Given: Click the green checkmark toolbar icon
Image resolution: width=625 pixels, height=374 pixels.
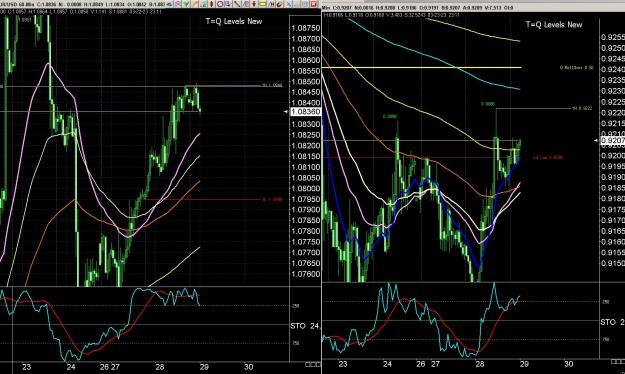Looking at the screenshot, I should pos(186,4).
